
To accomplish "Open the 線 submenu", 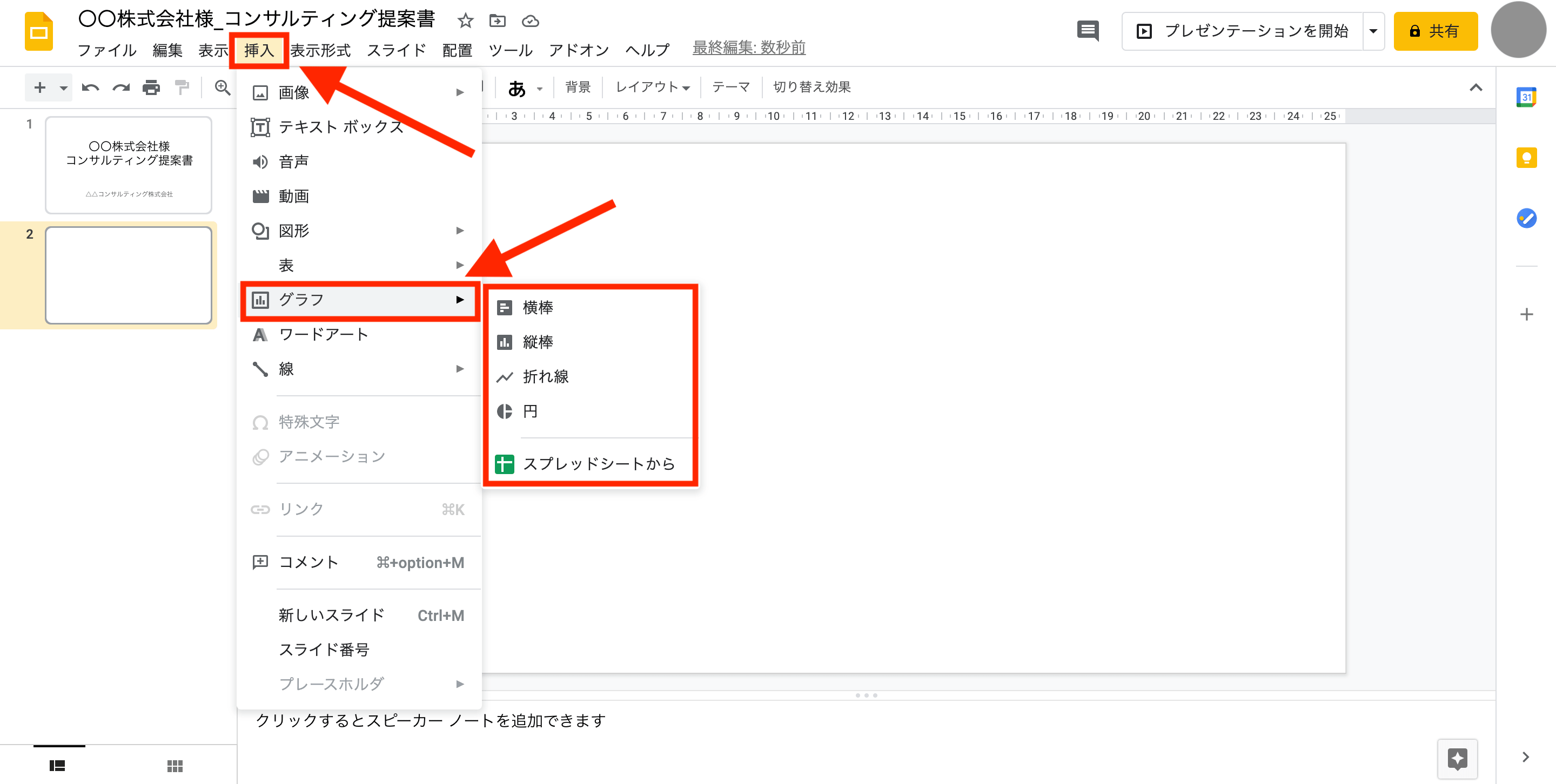I will pos(359,369).
